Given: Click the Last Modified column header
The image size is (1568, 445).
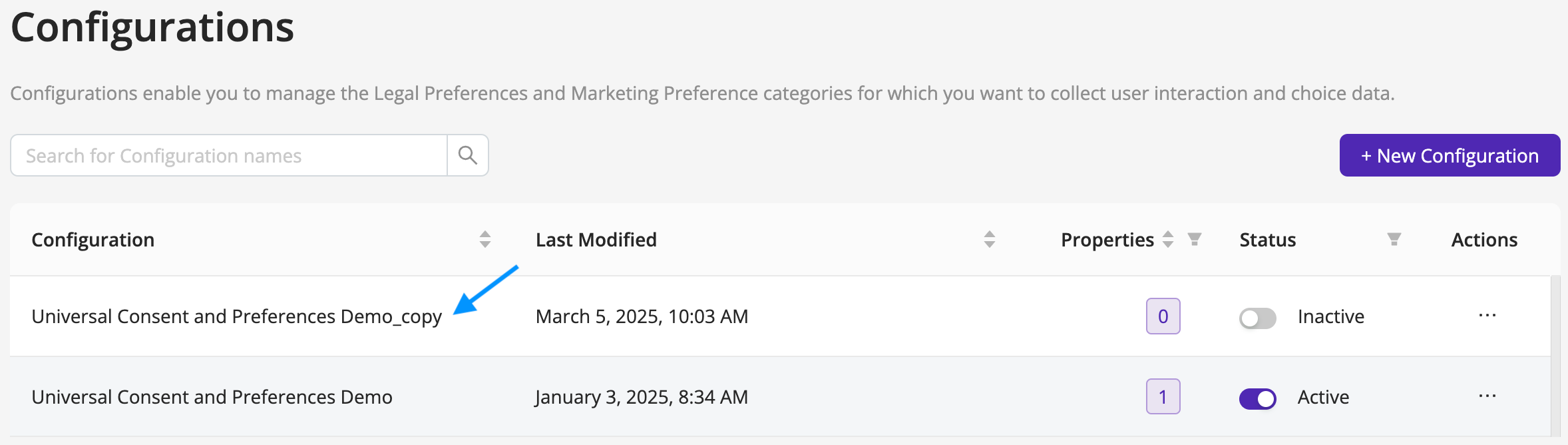Looking at the screenshot, I should (x=596, y=240).
